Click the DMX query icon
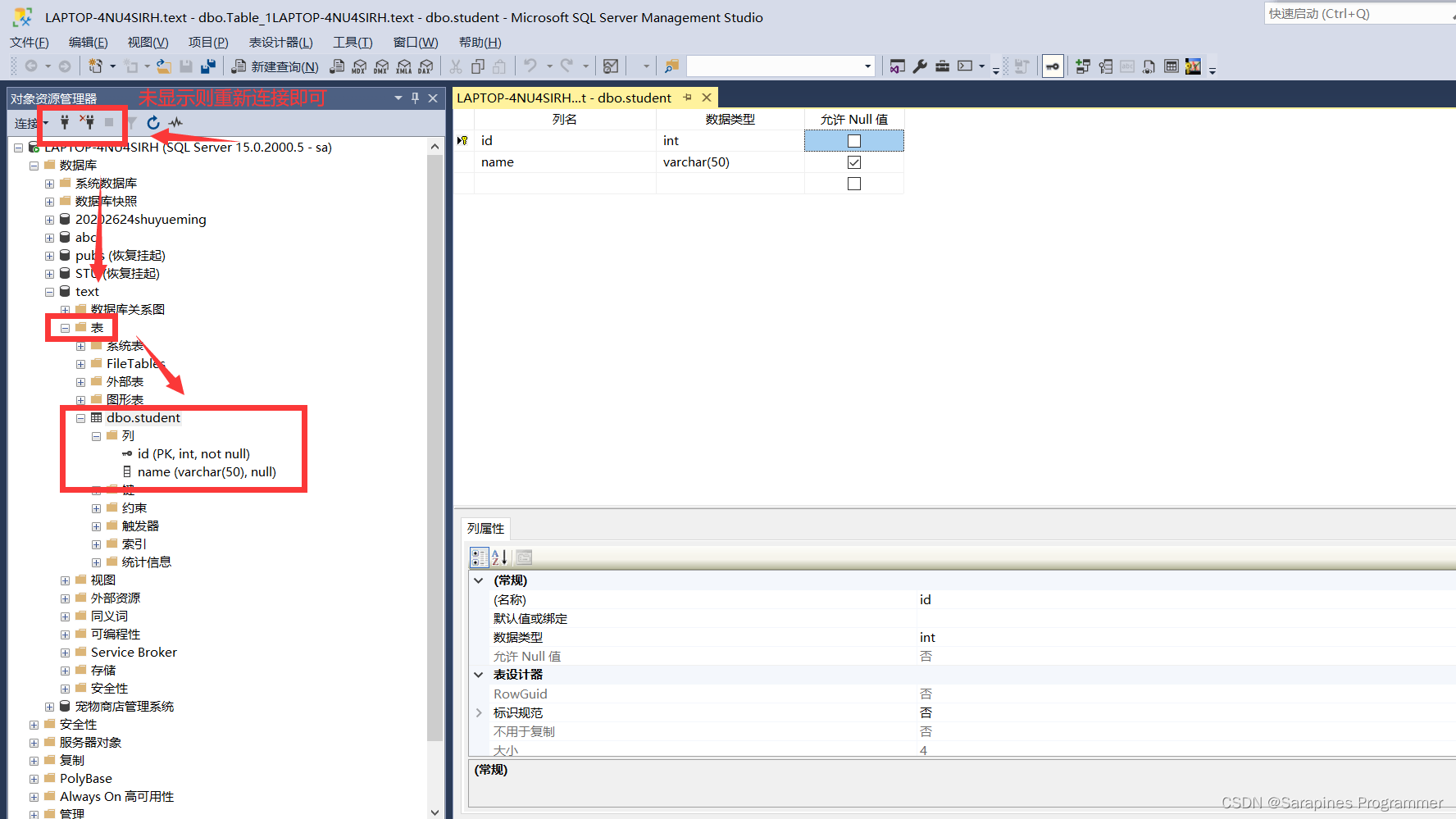The height and width of the screenshot is (819, 1456). point(381,66)
